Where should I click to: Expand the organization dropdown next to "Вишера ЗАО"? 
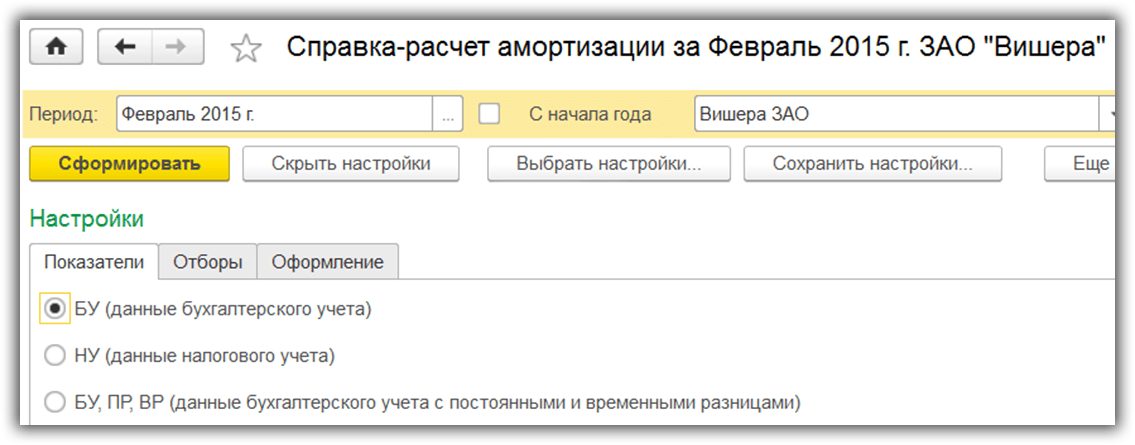click(x=1108, y=114)
